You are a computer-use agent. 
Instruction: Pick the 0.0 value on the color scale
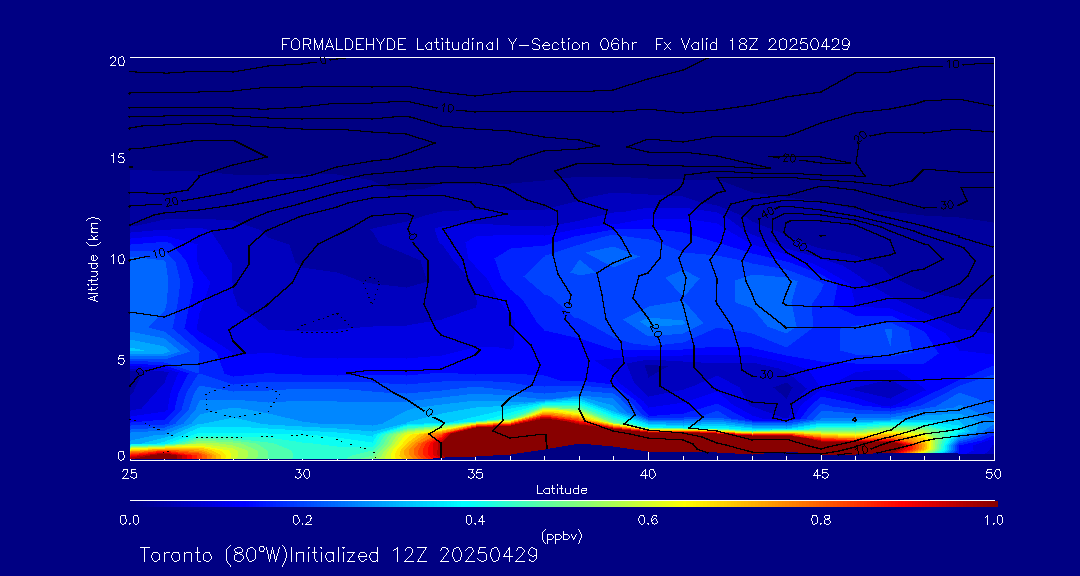129,520
